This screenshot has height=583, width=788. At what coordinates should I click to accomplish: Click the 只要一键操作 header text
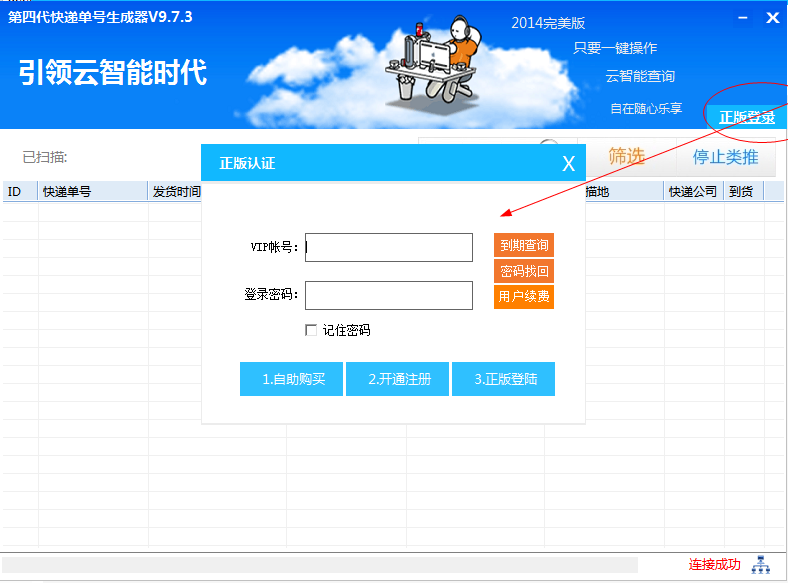[x=615, y=48]
